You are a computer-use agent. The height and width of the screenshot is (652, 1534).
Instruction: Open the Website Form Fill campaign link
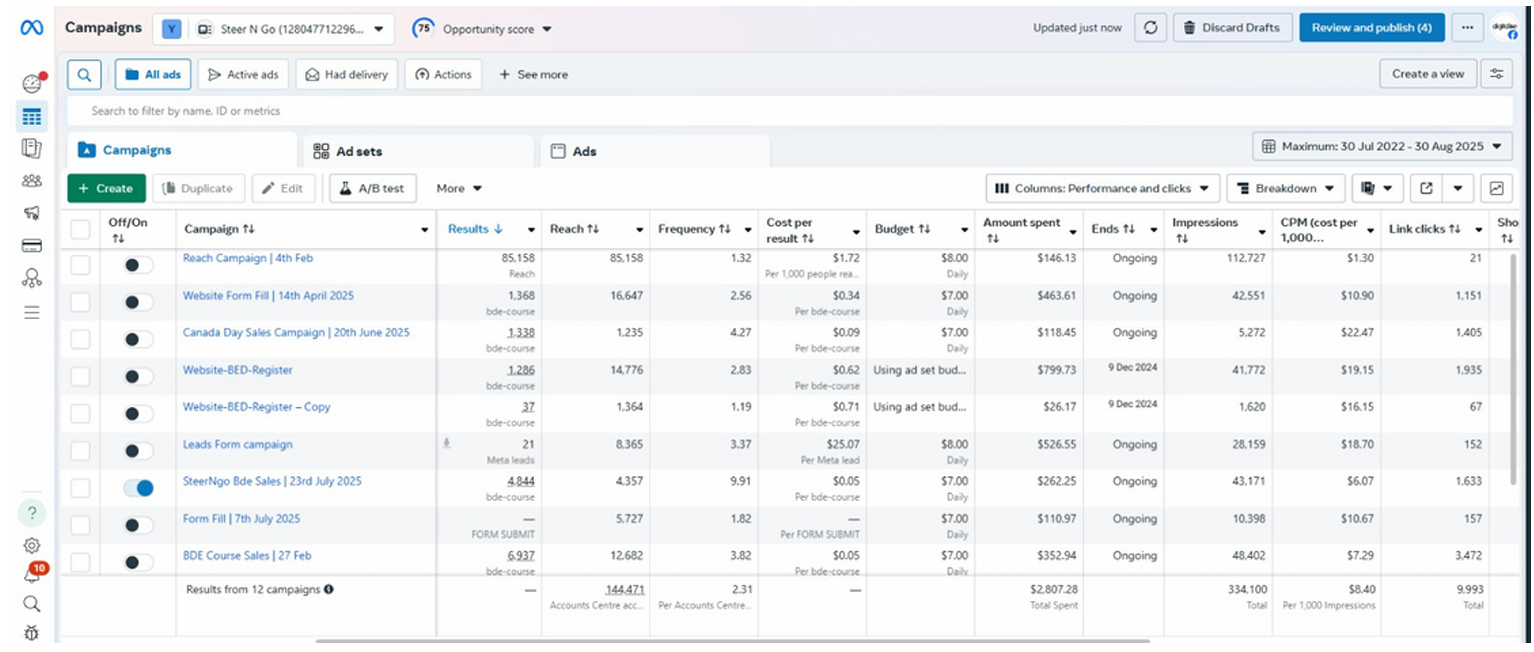[268, 296]
